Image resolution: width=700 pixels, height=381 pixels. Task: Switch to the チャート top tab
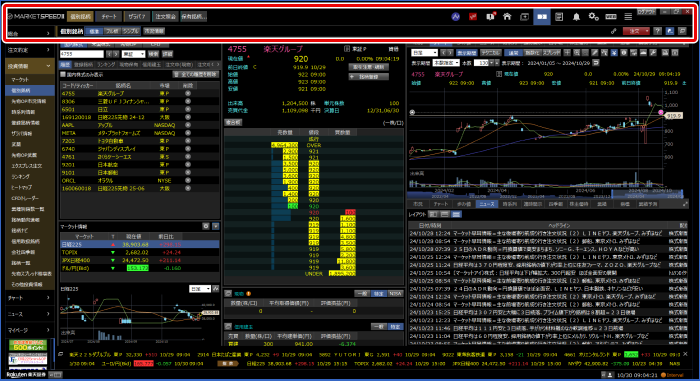(108, 17)
